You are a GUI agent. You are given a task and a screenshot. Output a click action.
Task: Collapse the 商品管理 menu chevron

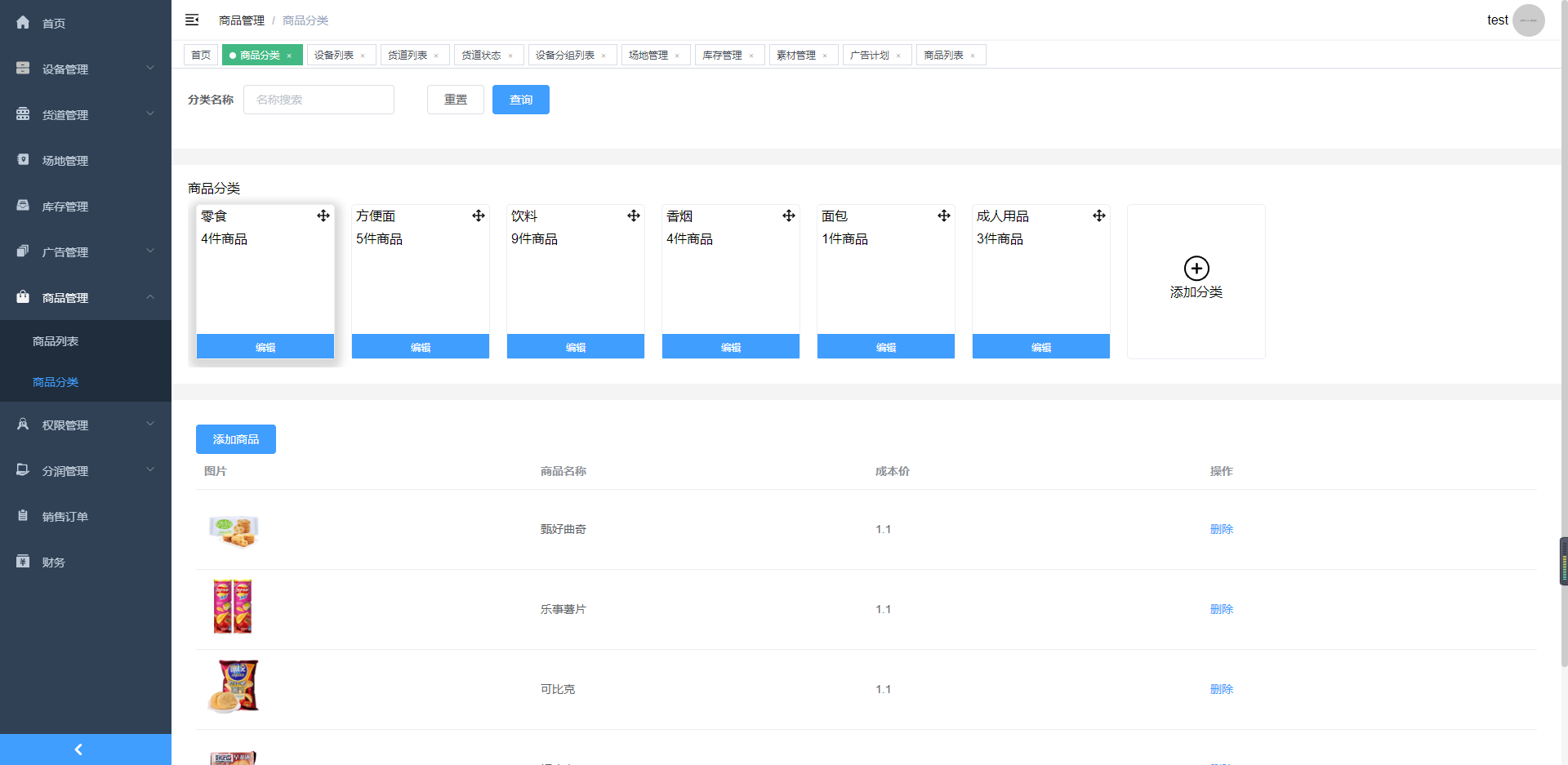(x=150, y=296)
